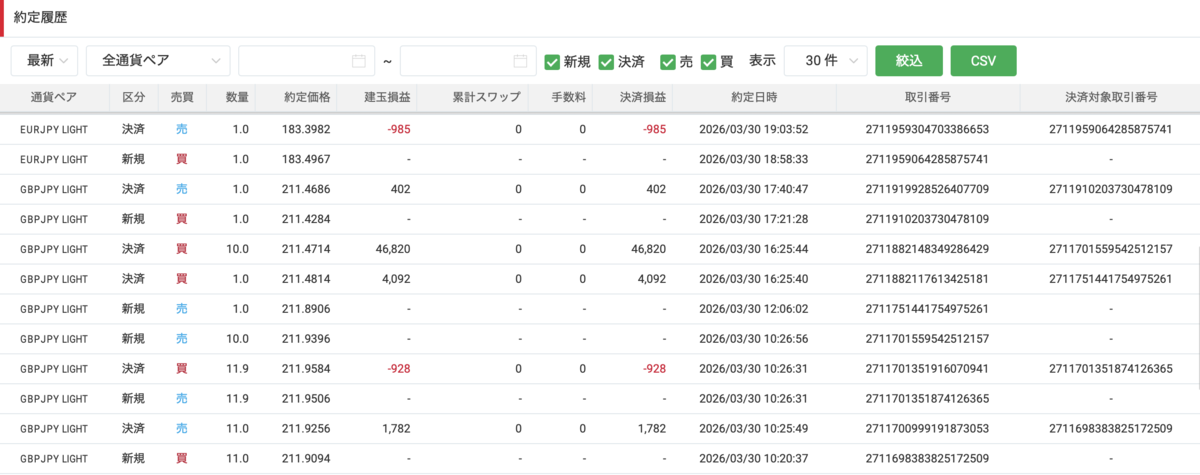Click timestamp 2026/03/30 17:21:28
This screenshot has height=475, width=1200.
[754, 219]
